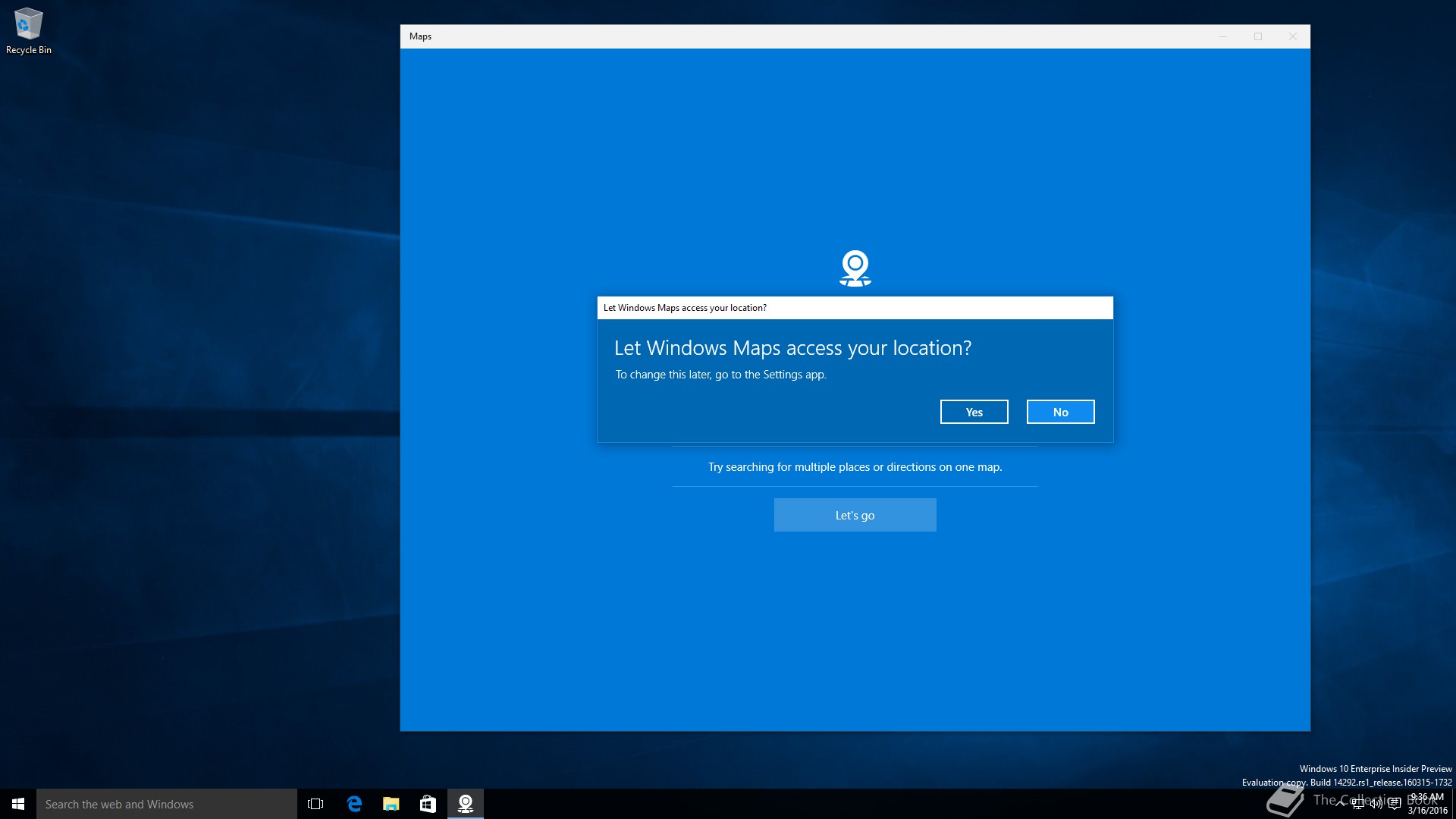Image resolution: width=1456 pixels, height=819 pixels.
Task: Click the large 'Let Windows Maps access your location?' heading
Action: pyautogui.click(x=792, y=348)
